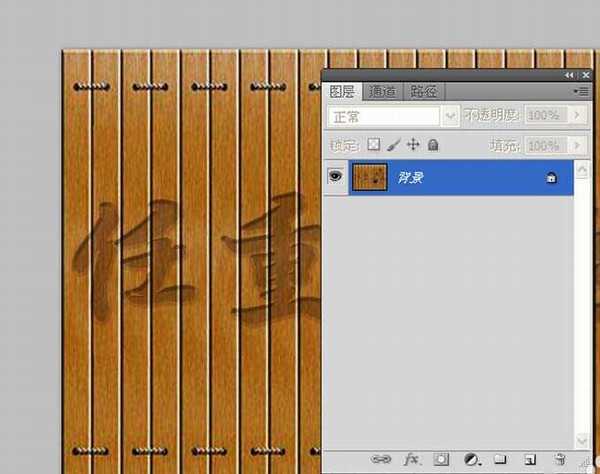Switch to the 路径 tab
Viewport: 600px width, 474px height.
coord(423,91)
